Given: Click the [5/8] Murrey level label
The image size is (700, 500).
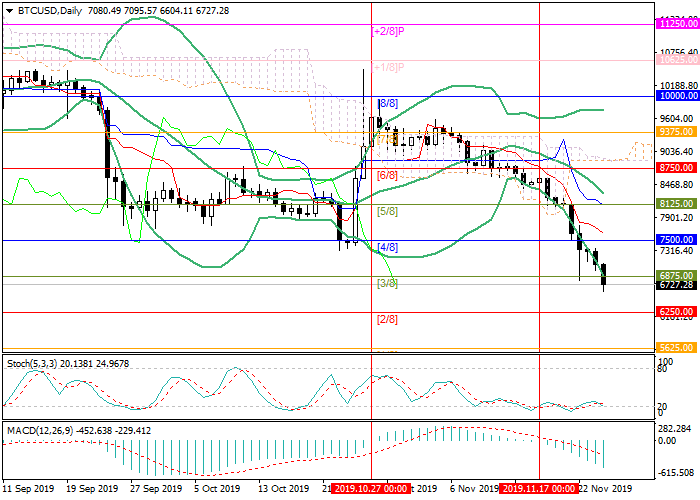Looking at the screenshot, I should [388, 211].
